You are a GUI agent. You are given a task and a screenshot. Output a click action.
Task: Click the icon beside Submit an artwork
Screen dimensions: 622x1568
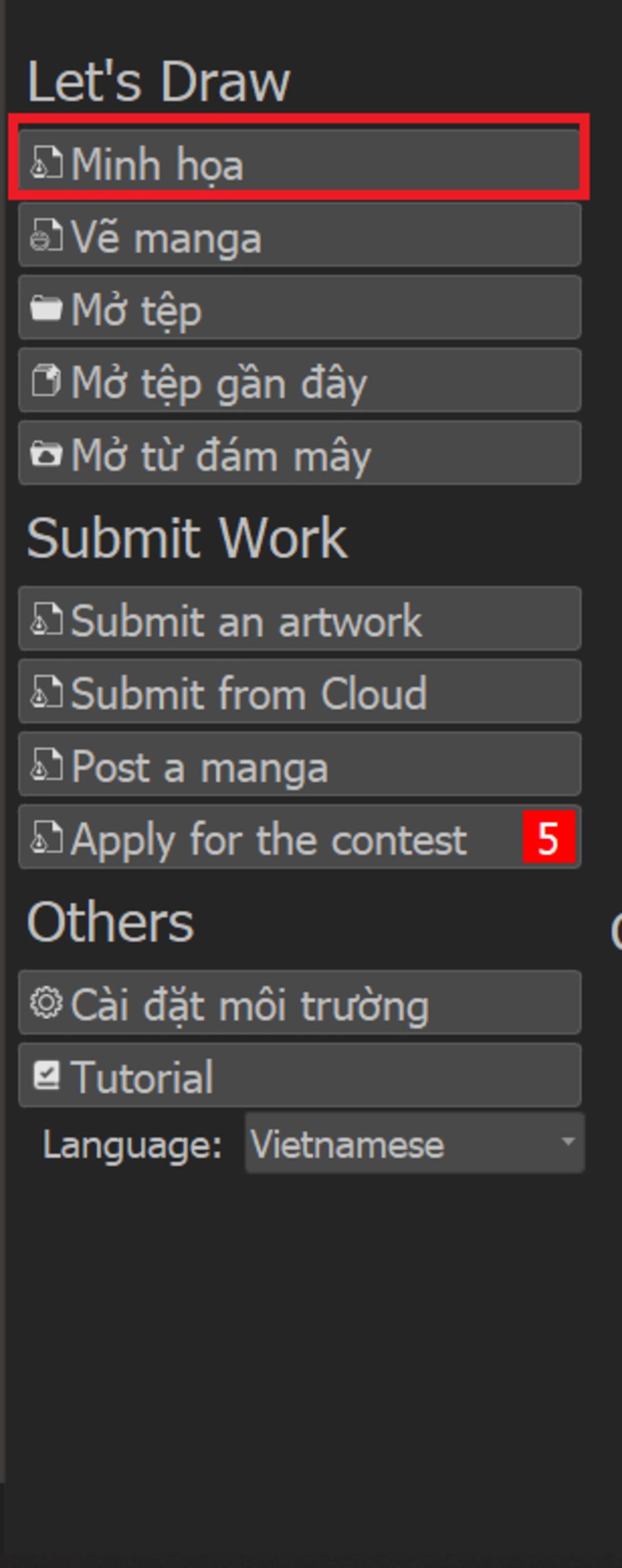click(x=46, y=619)
